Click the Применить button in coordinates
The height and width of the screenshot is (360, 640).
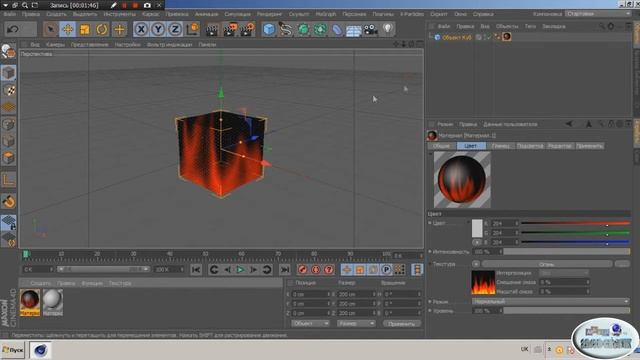(402, 324)
